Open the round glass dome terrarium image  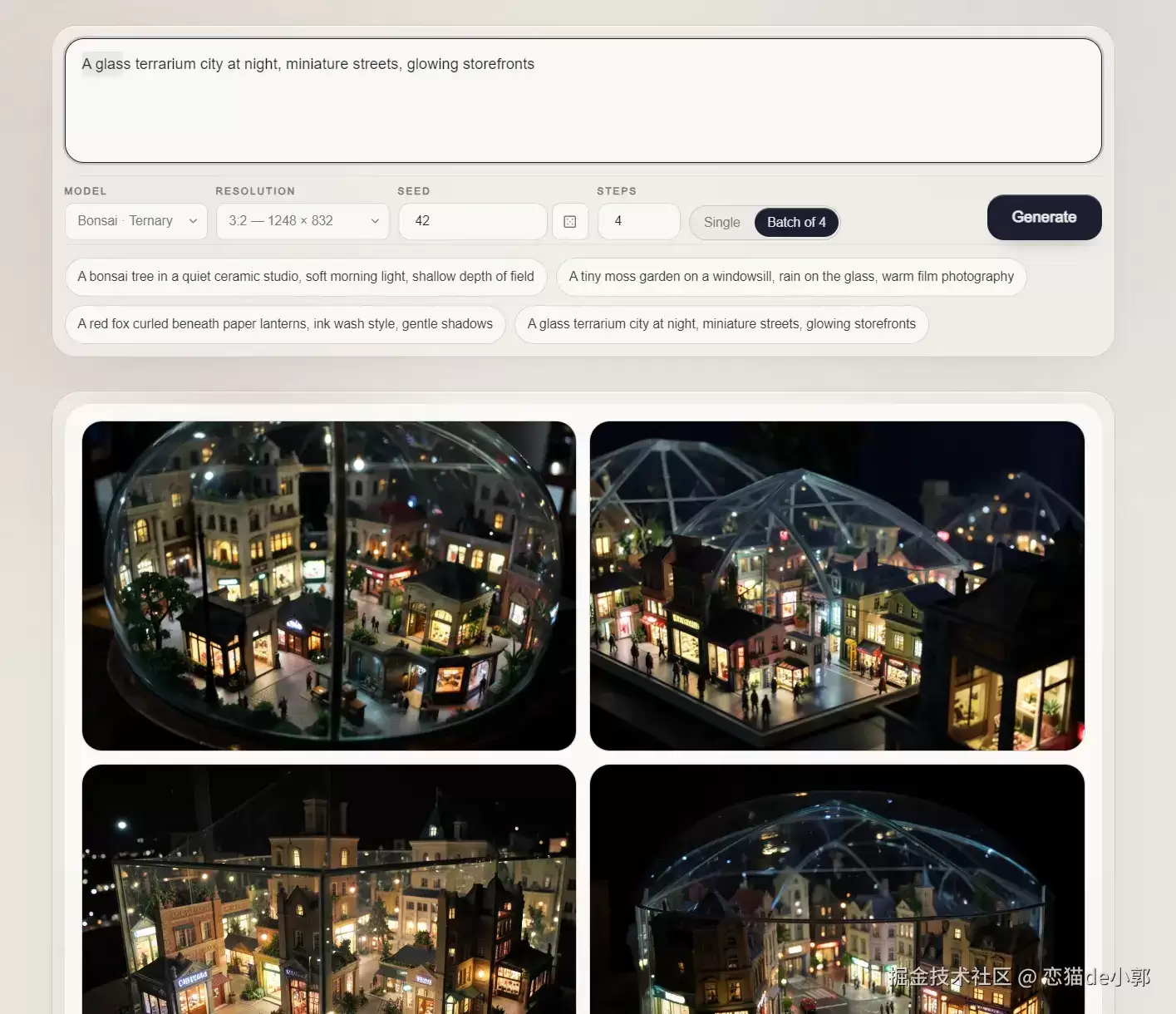pos(329,586)
